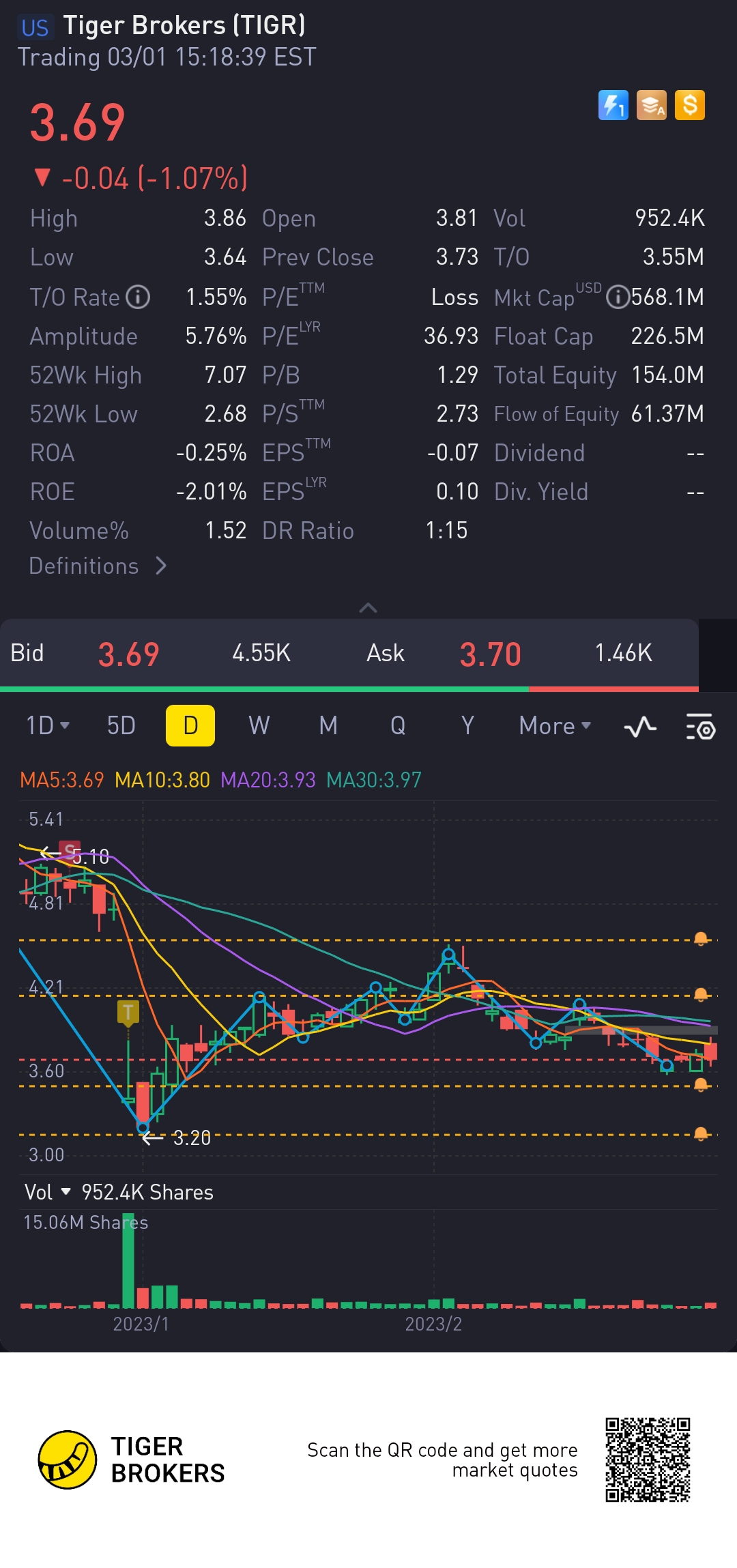Tap the 5.10 high price annotation

91,857
